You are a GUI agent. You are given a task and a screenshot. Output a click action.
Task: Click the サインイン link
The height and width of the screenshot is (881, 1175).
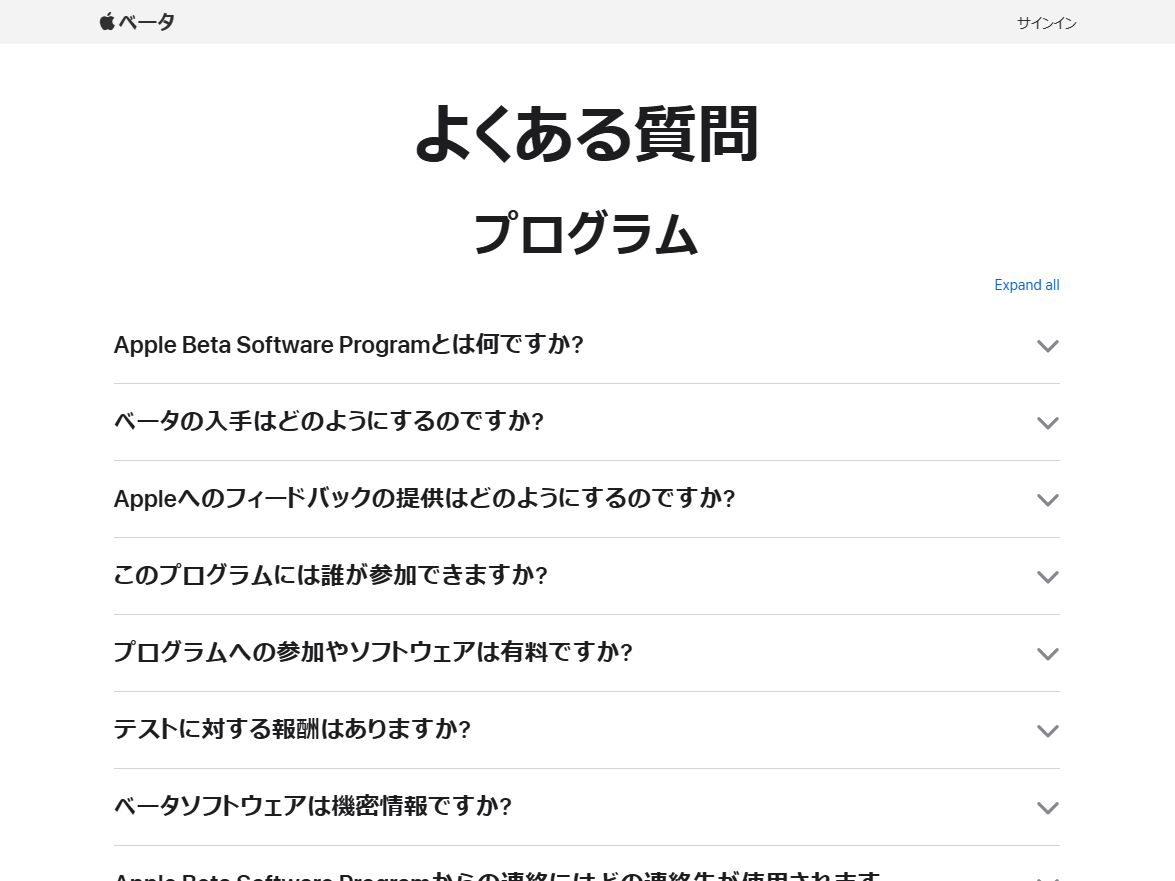point(1046,23)
